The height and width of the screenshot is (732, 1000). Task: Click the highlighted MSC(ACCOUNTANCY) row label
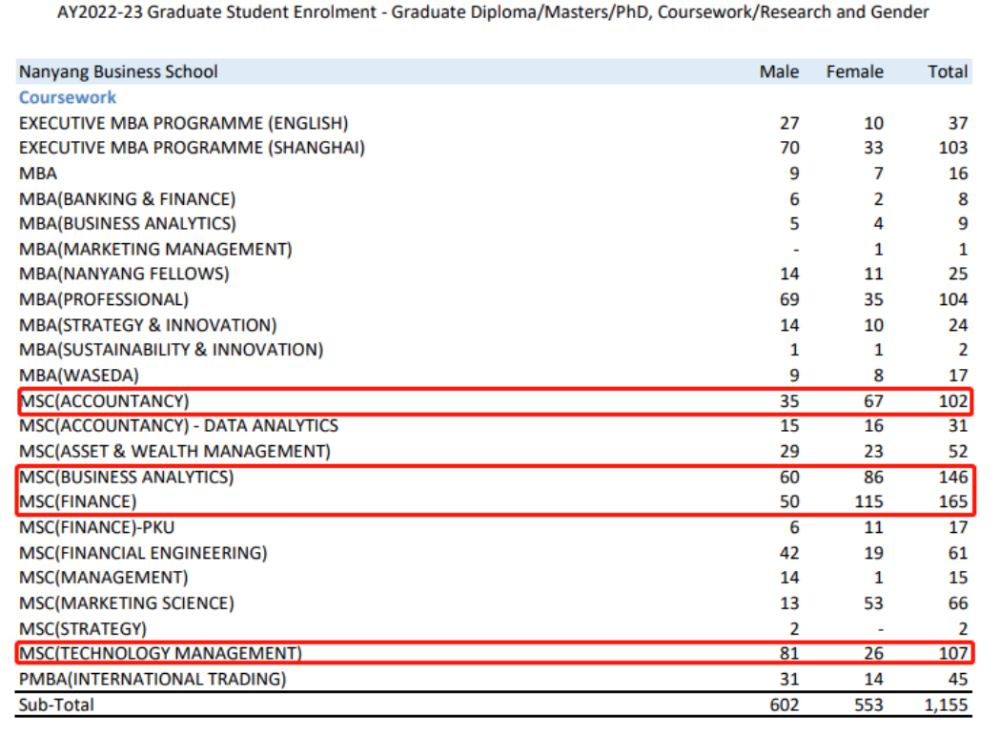click(x=104, y=401)
